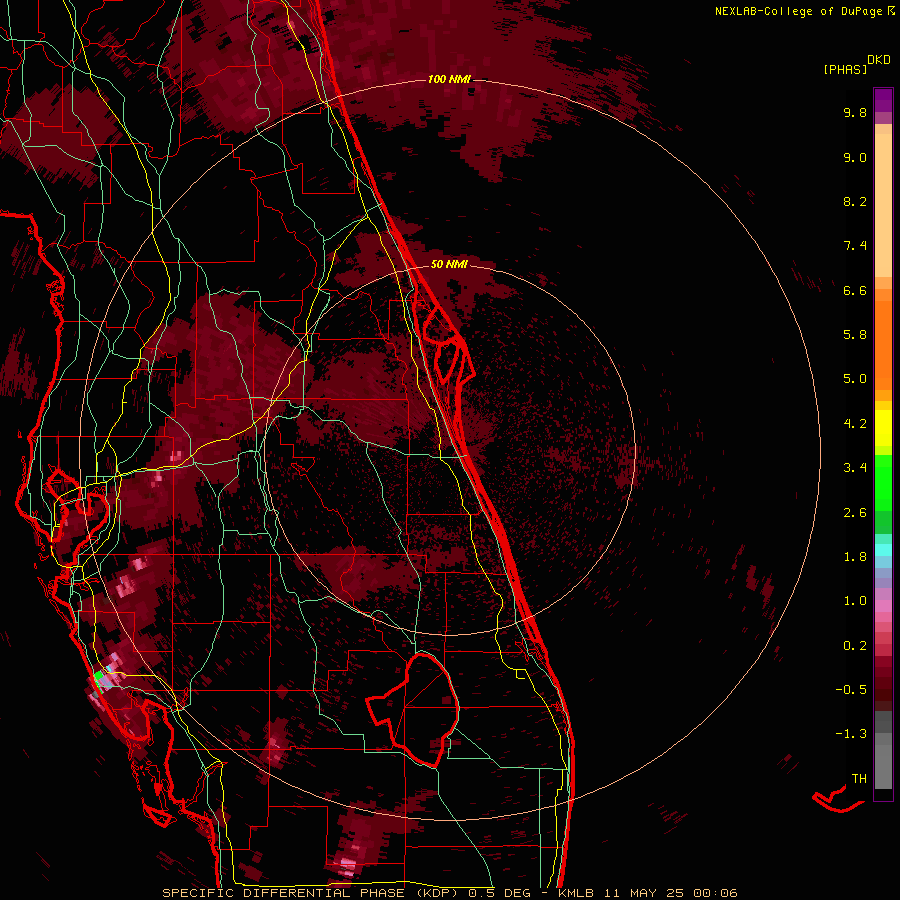The width and height of the screenshot is (900, 900).
Task: Click the yellow band of the color bar
Action: click(x=883, y=428)
